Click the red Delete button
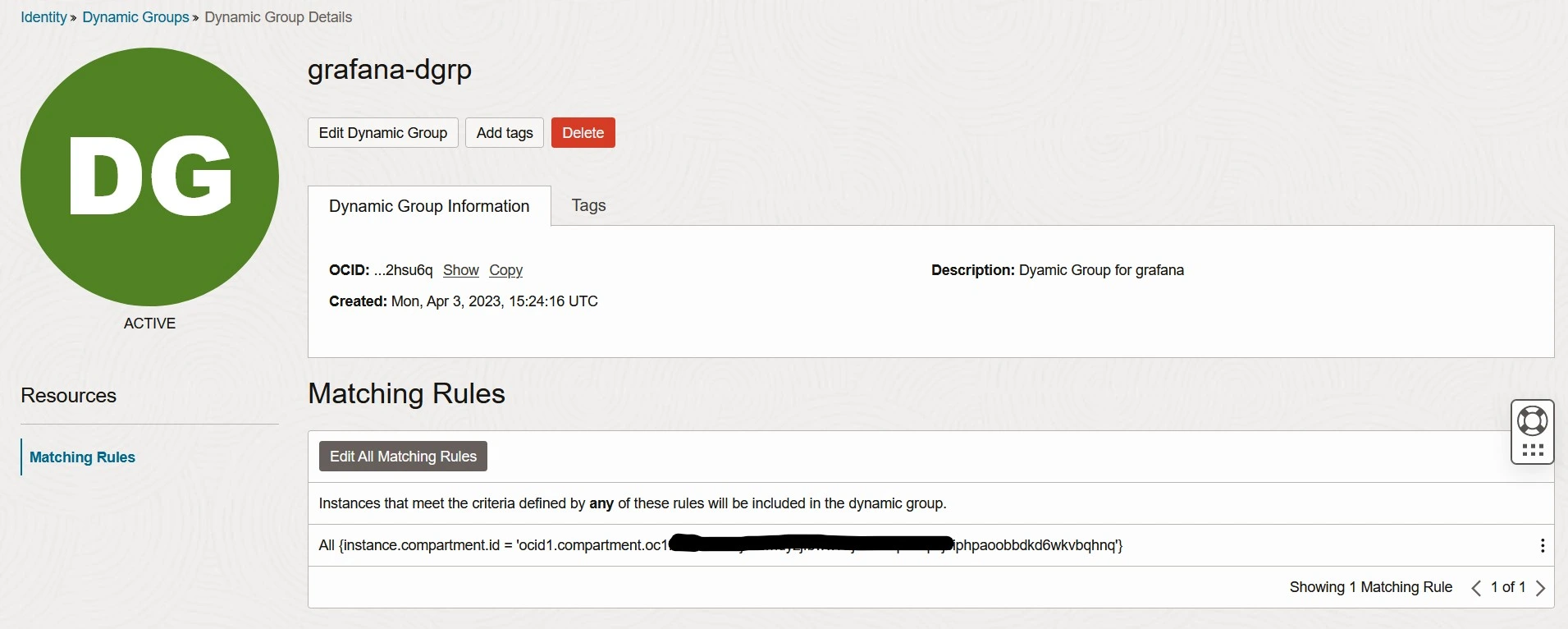Viewport: 1568px width, 629px height. point(583,133)
